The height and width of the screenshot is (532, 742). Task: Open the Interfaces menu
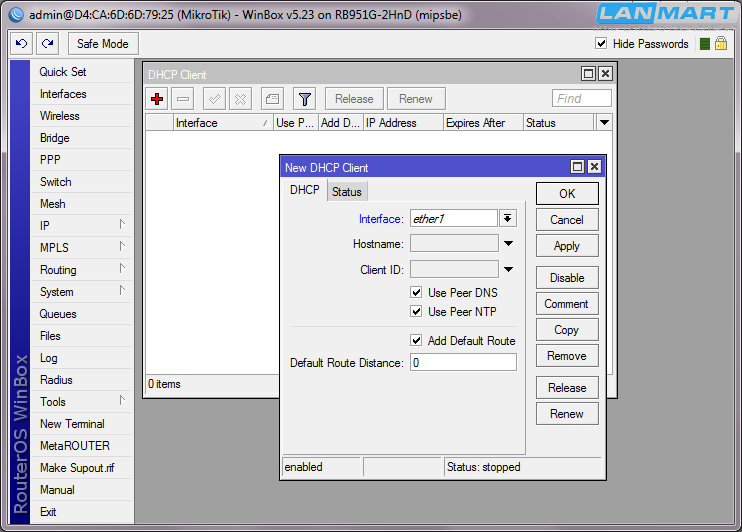tap(81, 94)
